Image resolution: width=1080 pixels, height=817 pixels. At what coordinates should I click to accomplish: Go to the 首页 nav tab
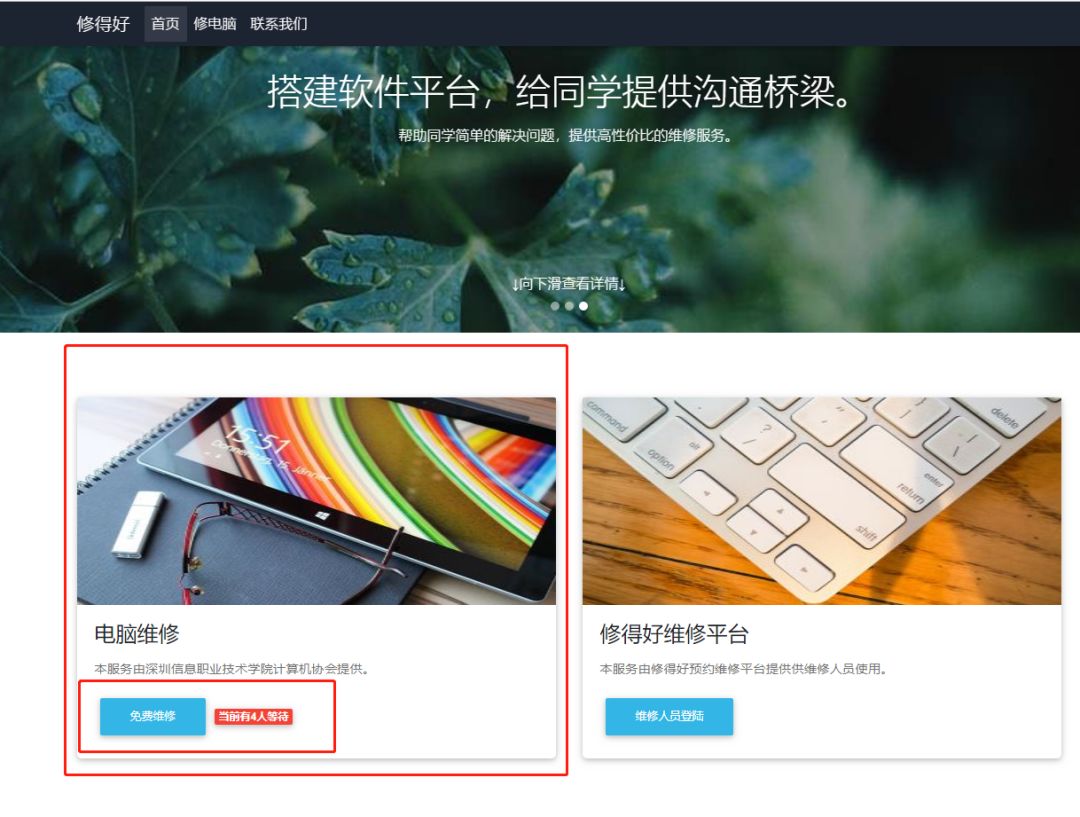point(165,23)
